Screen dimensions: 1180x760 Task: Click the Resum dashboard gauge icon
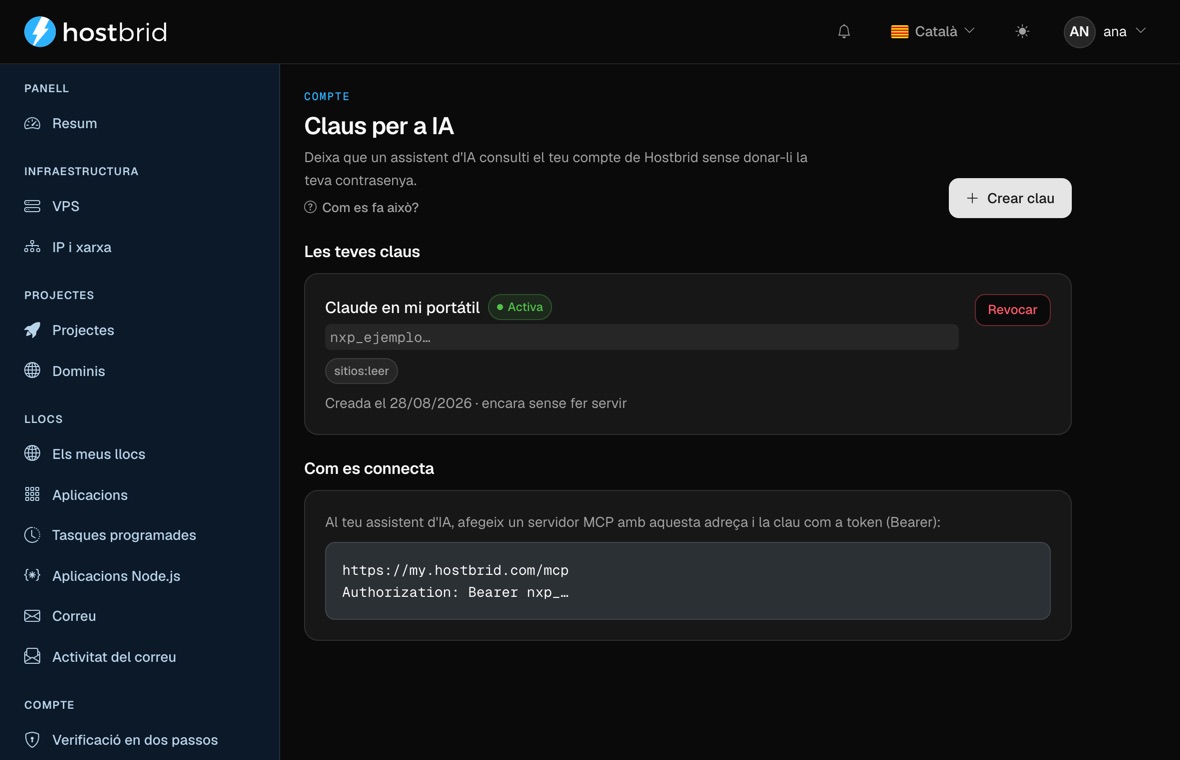[32, 123]
